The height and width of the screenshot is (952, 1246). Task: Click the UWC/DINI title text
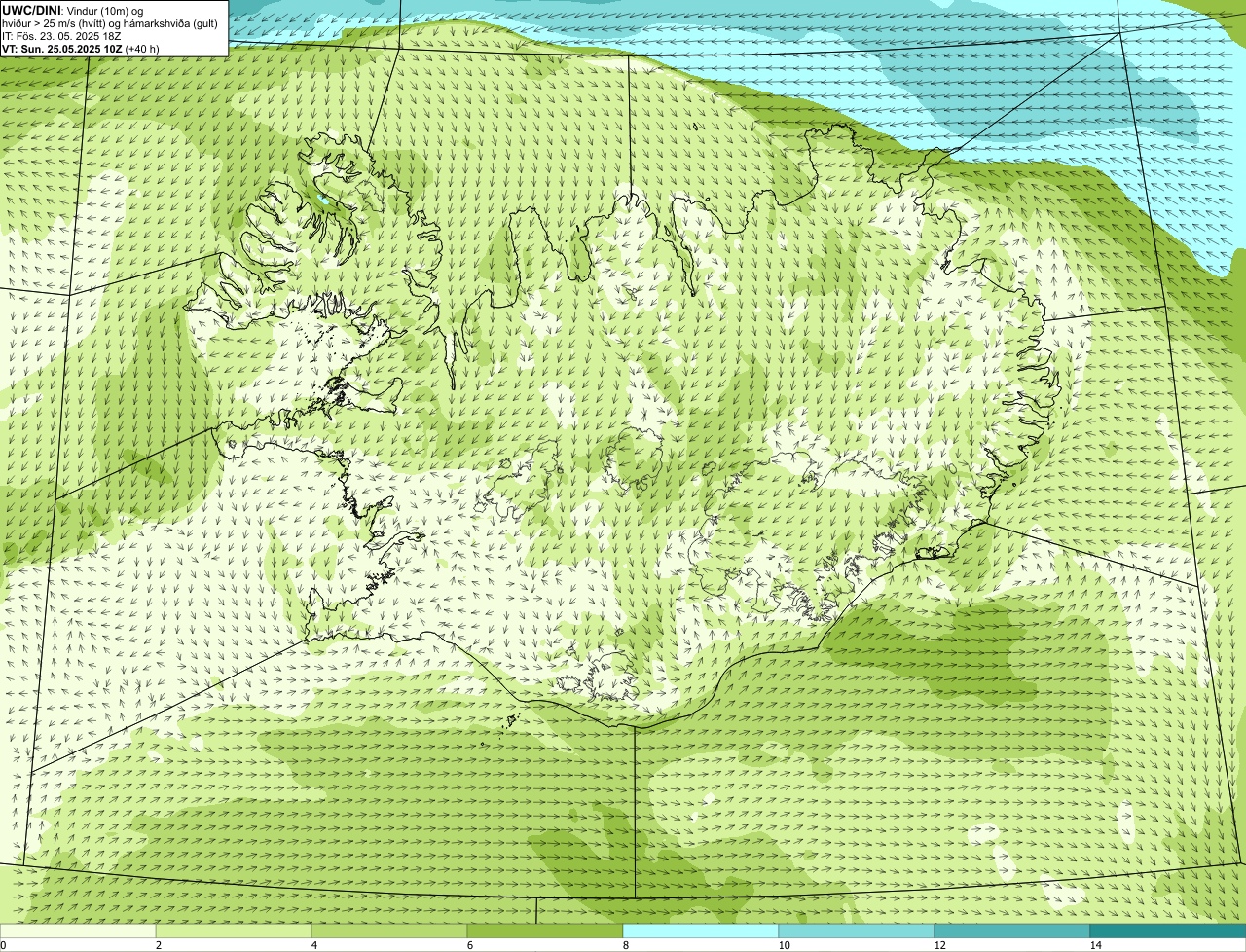tap(32, 10)
